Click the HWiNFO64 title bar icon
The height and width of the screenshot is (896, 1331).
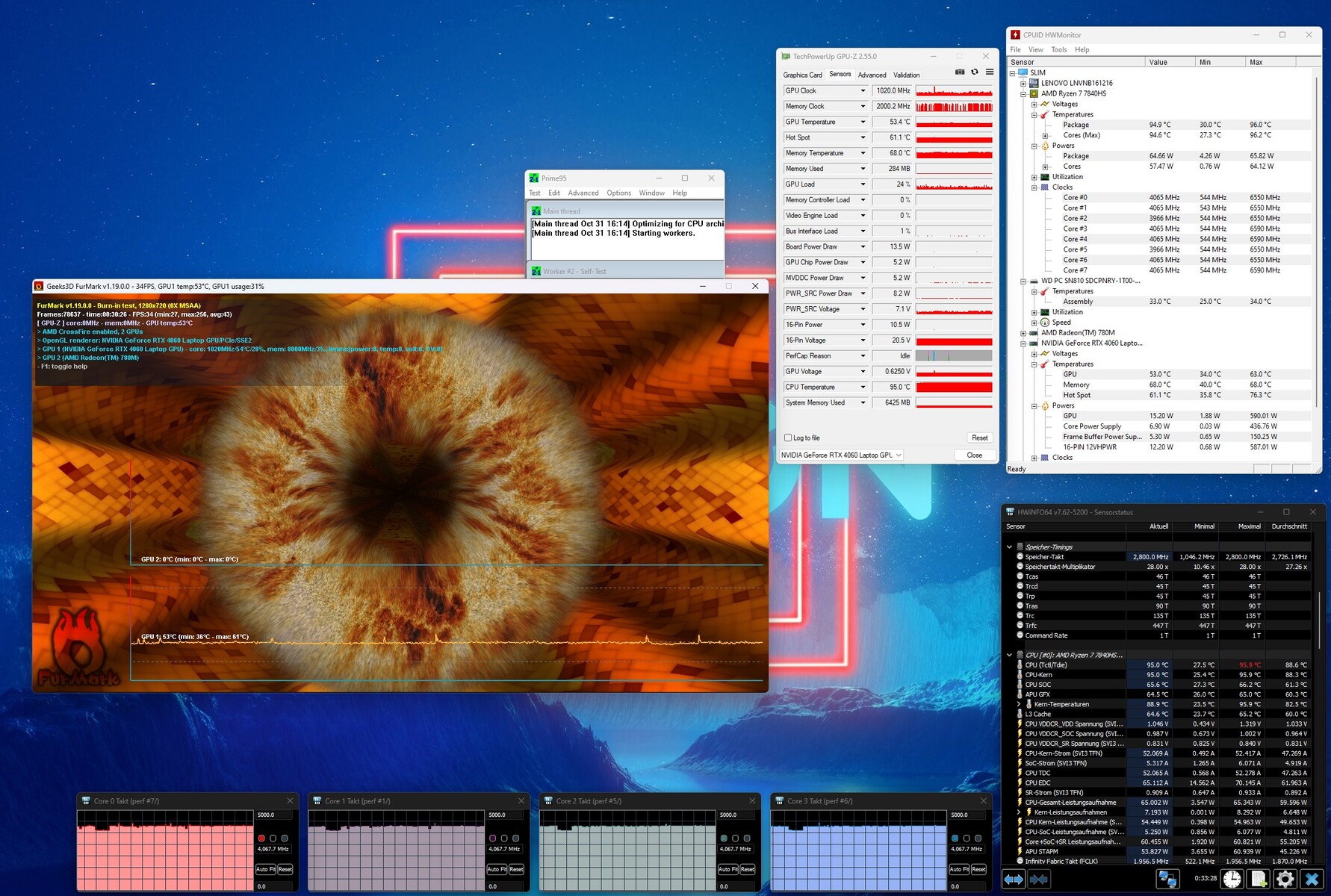click(1010, 512)
